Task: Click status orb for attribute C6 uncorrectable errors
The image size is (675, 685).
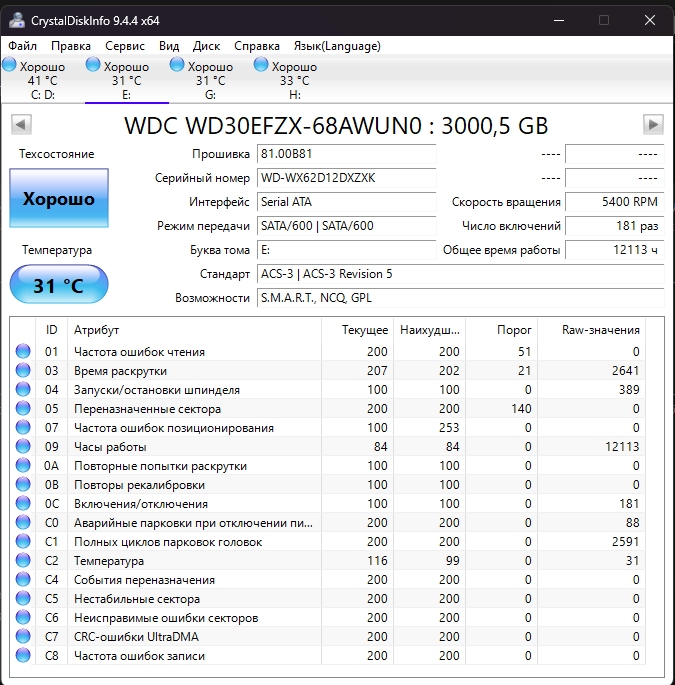Action: (23, 617)
